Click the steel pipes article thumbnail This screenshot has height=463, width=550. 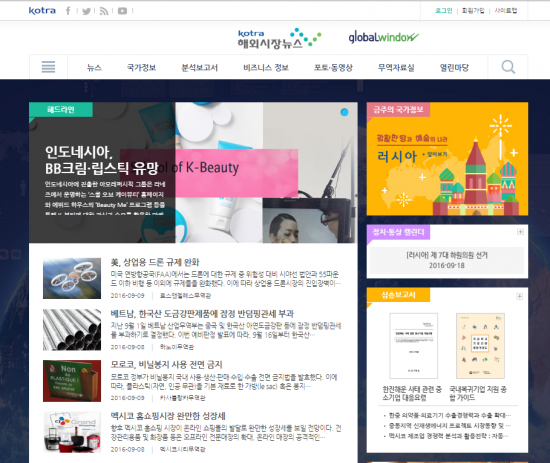(72, 330)
